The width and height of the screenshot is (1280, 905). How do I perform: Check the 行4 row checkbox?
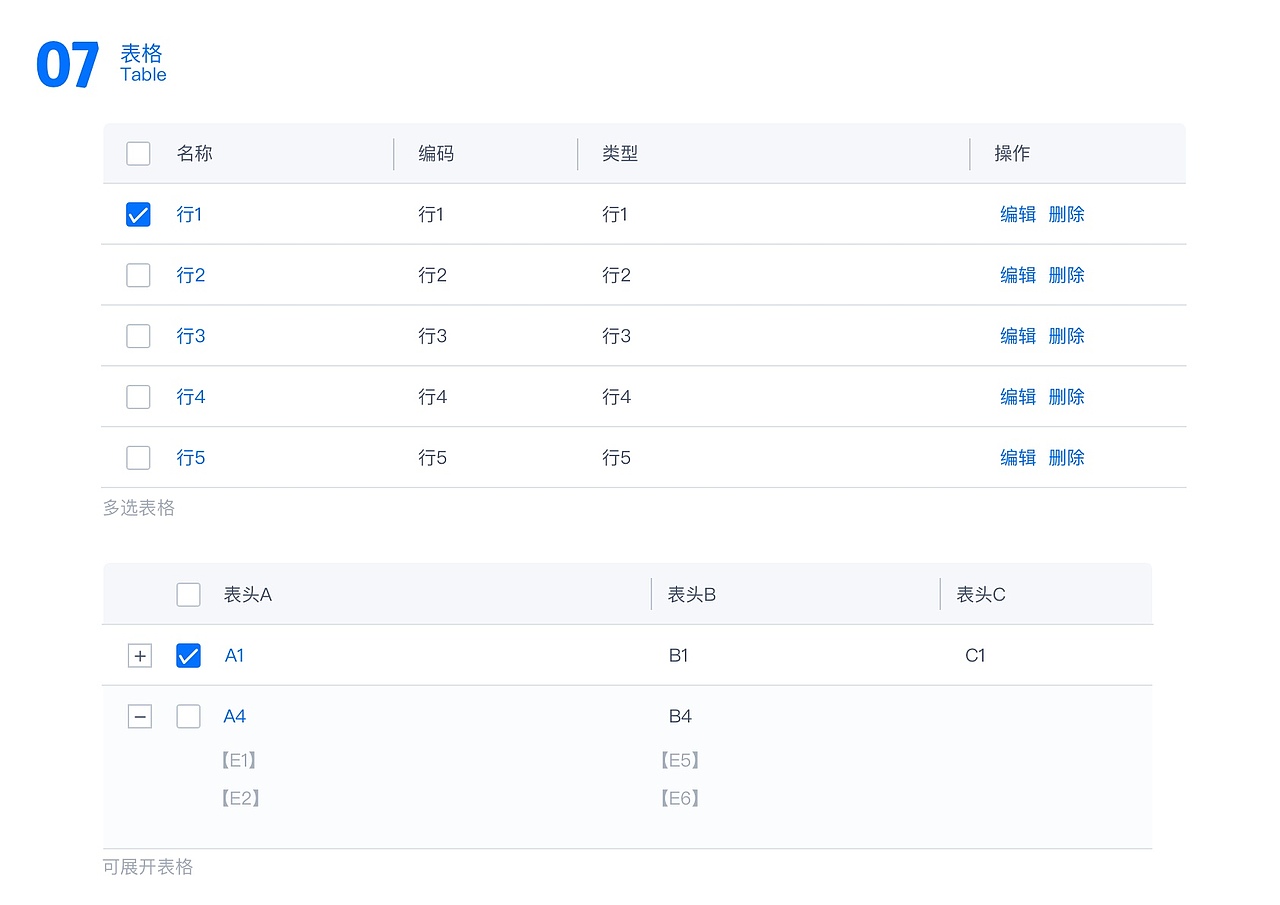point(138,397)
